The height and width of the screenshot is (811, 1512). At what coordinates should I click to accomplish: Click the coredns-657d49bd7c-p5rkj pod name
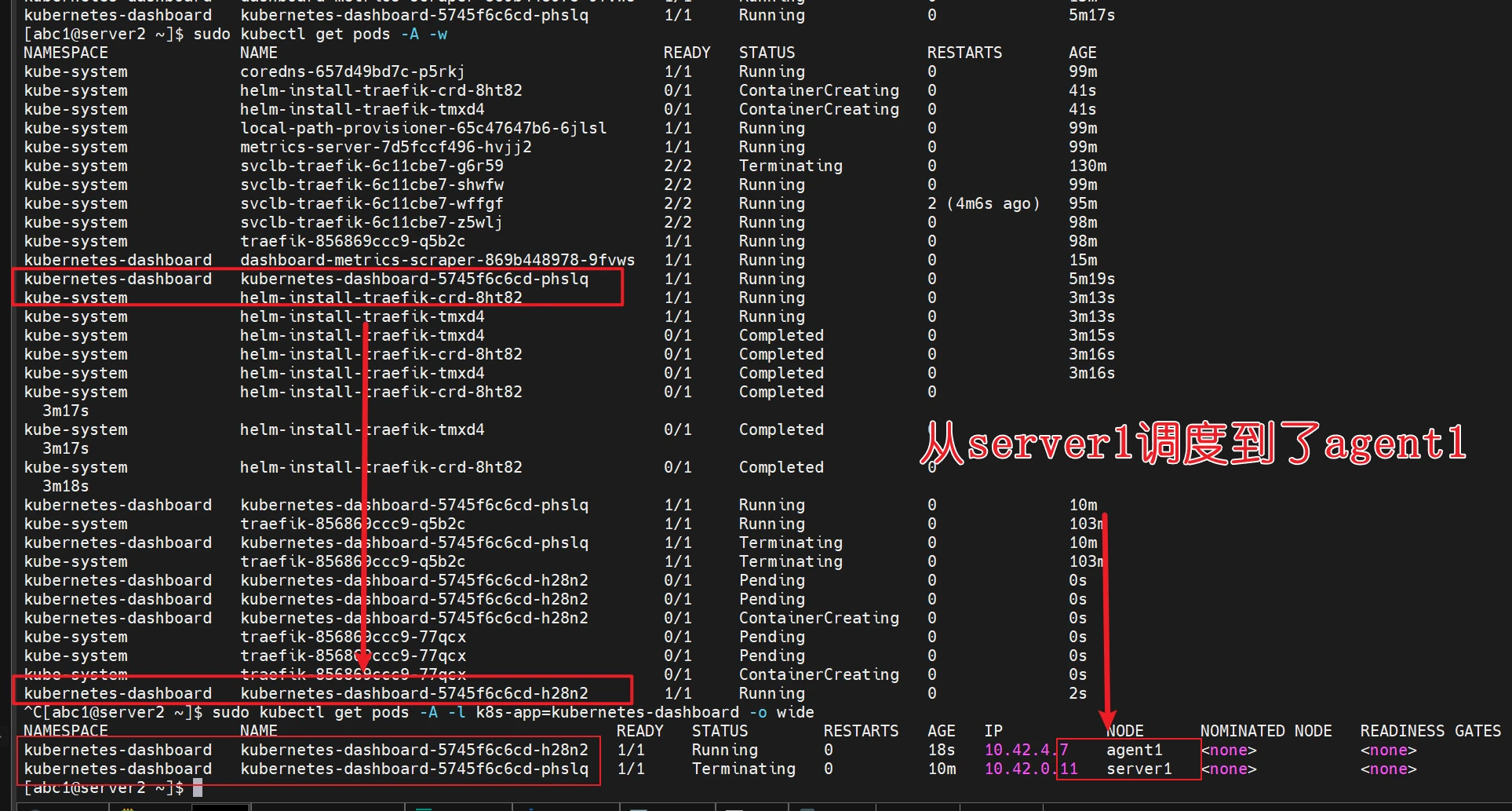pyautogui.click(x=352, y=72)
